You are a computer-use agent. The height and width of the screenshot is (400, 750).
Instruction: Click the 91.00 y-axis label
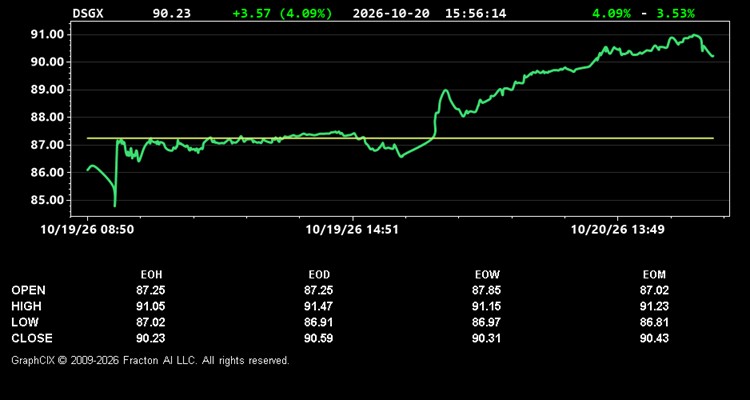click(x=47, y=34)
